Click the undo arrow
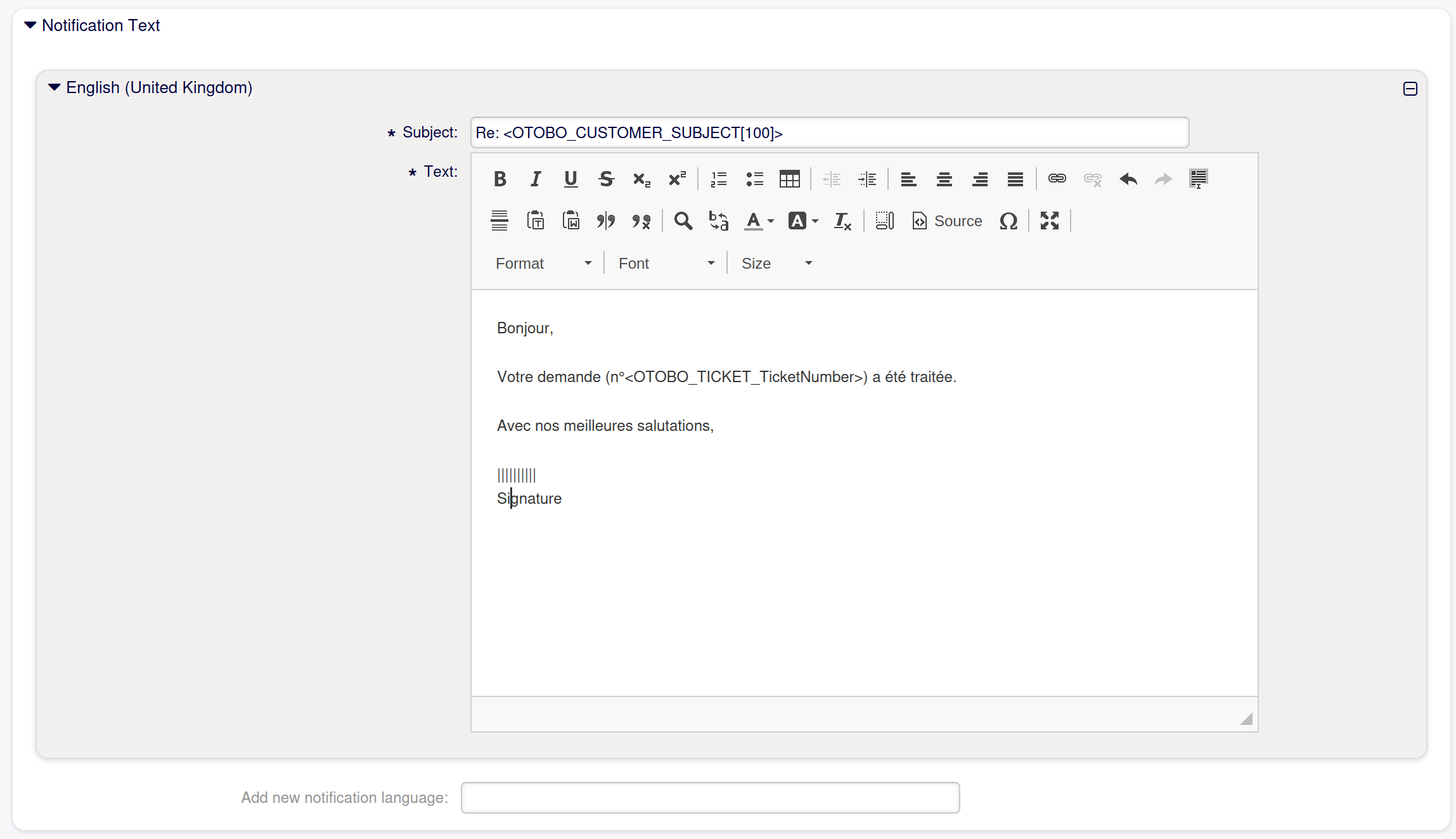This screenshot has height=839, width=1456. coord(1128,179)
